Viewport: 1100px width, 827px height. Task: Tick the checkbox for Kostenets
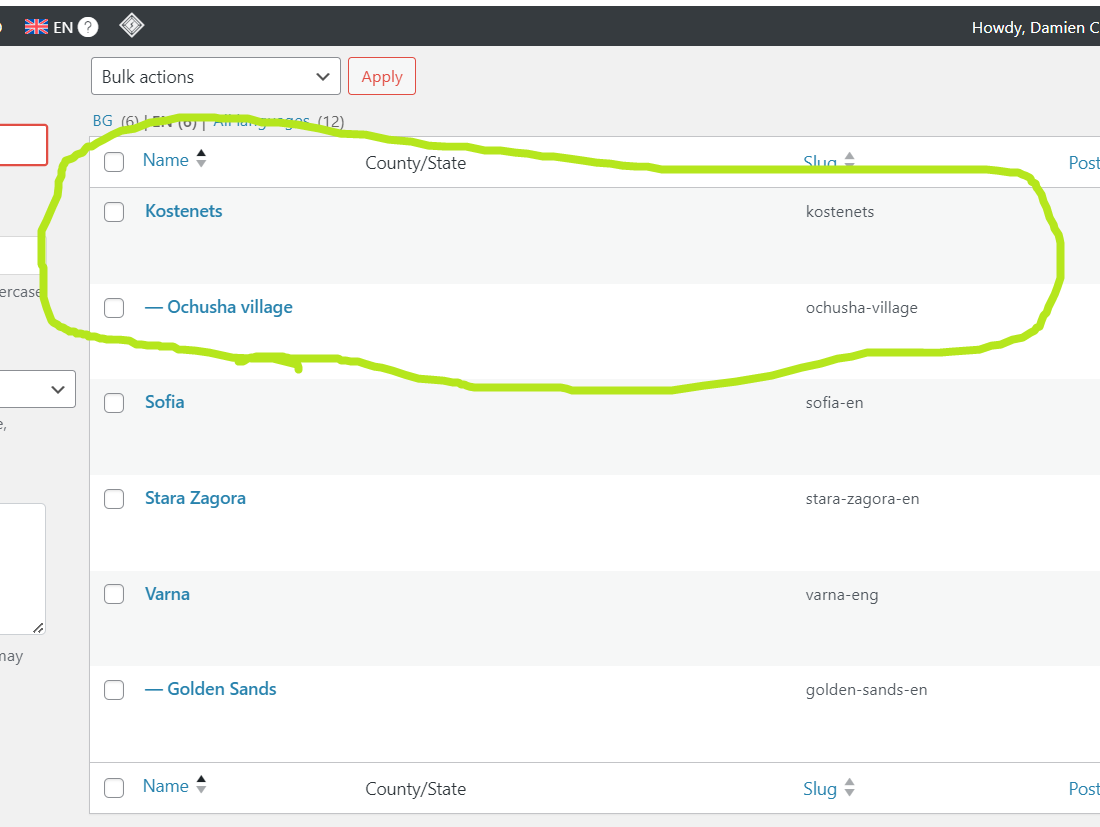coord(114,212)
